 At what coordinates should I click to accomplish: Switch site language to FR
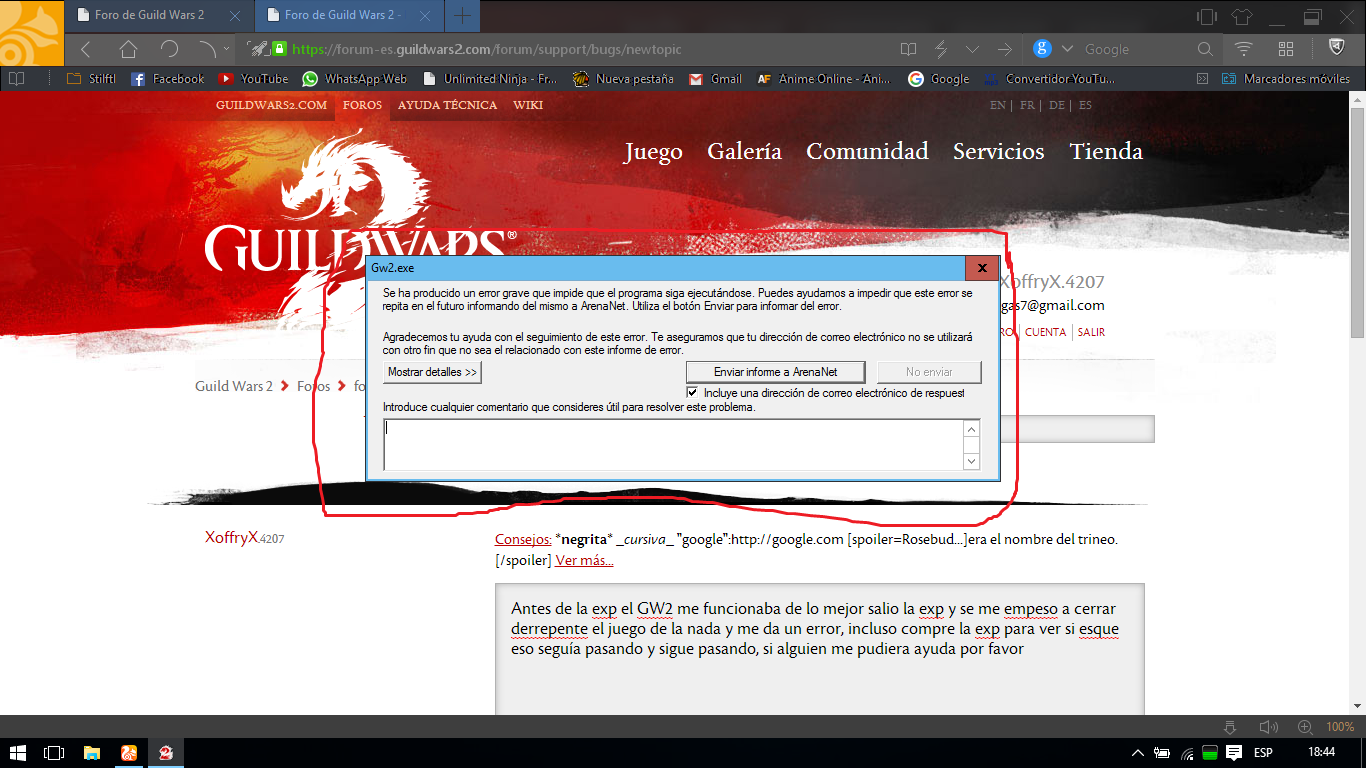(1027, 105)
